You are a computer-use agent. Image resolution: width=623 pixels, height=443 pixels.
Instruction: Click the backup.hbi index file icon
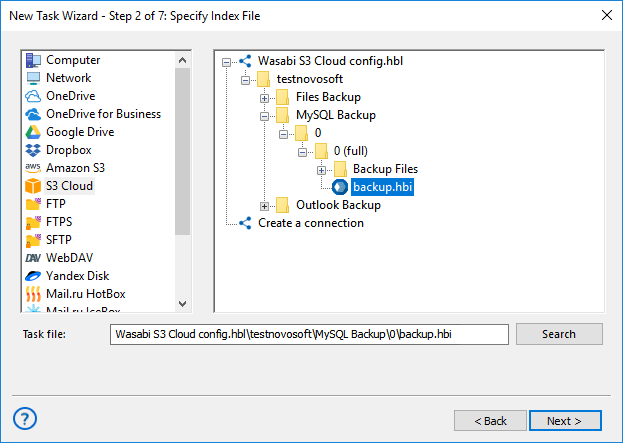(340, 187)
